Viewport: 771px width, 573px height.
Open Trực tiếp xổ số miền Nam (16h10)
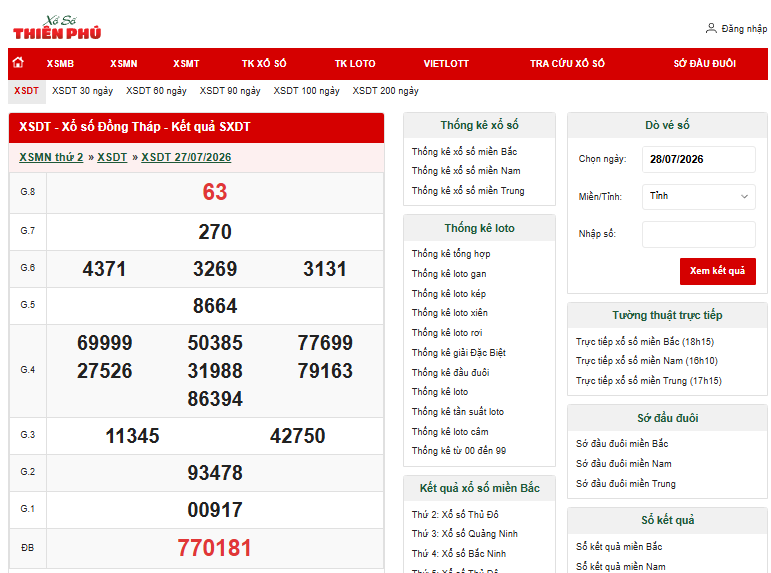pyautogui.click(x=647, y=361)
